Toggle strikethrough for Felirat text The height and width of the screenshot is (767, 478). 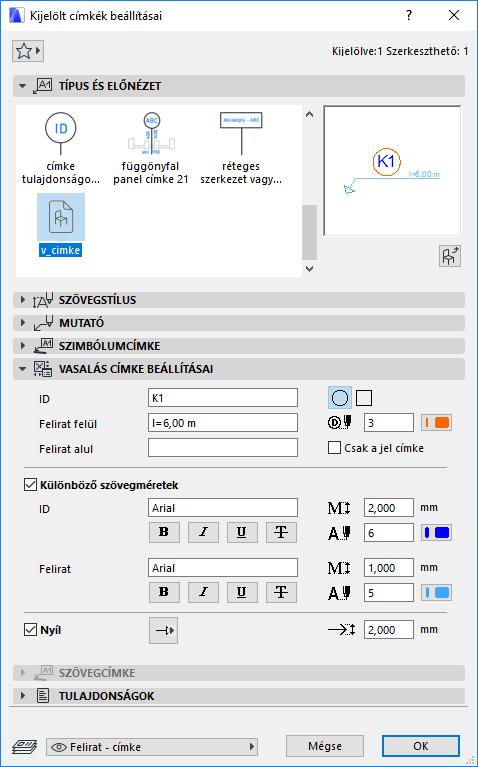(x=281, y=592)
